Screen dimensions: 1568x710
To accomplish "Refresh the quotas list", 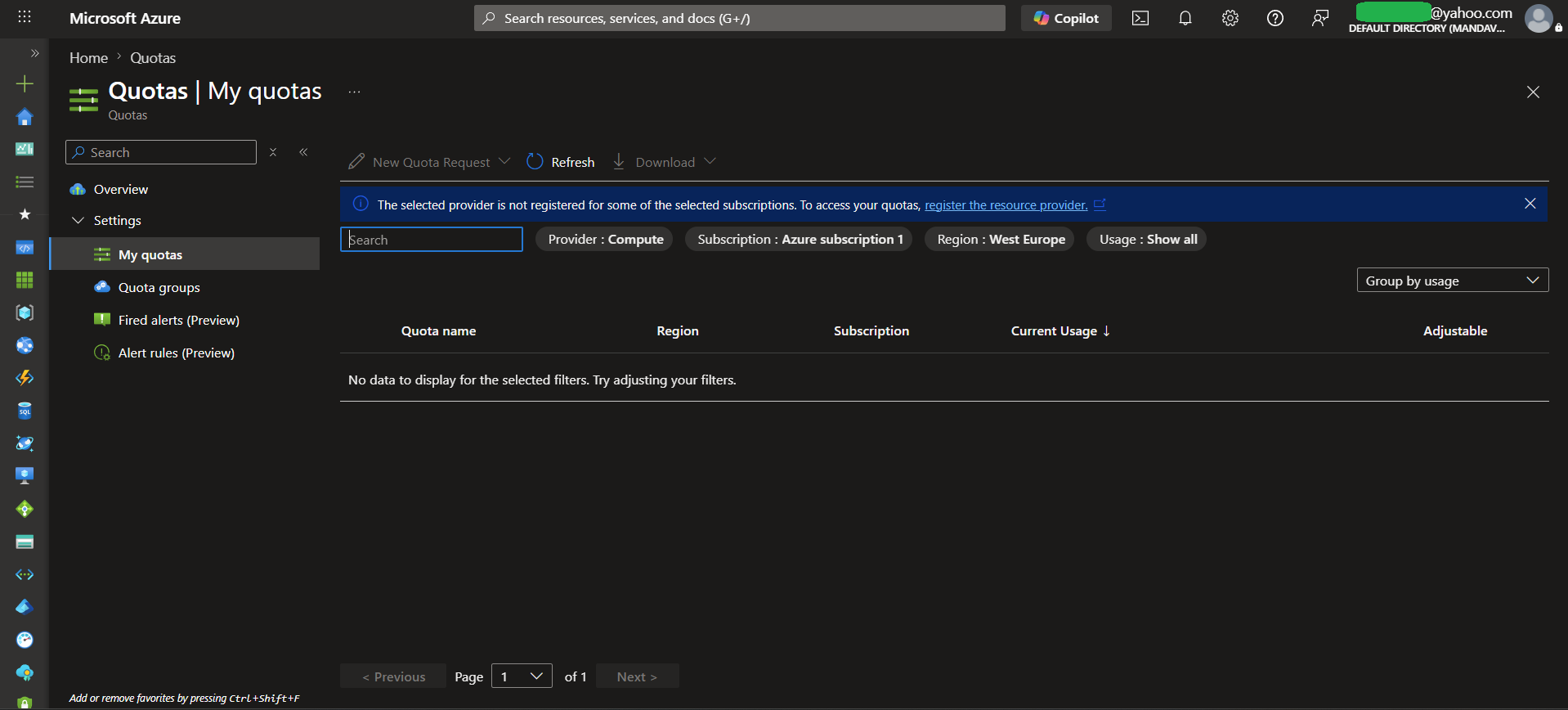I will [x=561, y=162].
